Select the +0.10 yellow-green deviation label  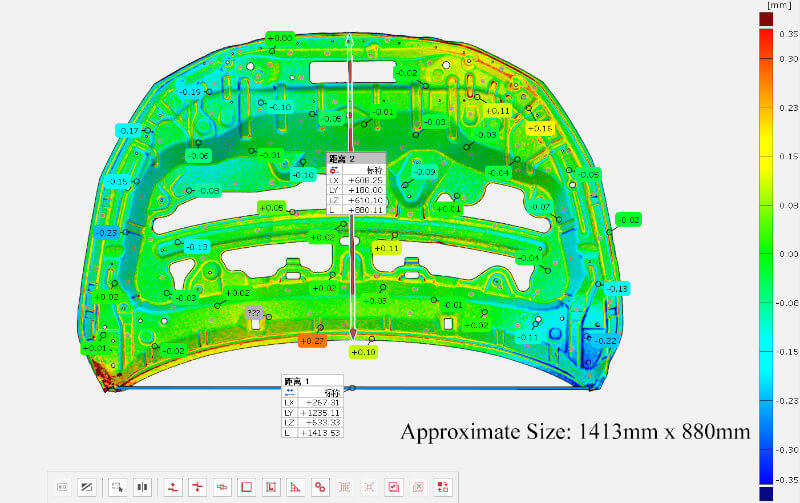[x=363, y=352]
